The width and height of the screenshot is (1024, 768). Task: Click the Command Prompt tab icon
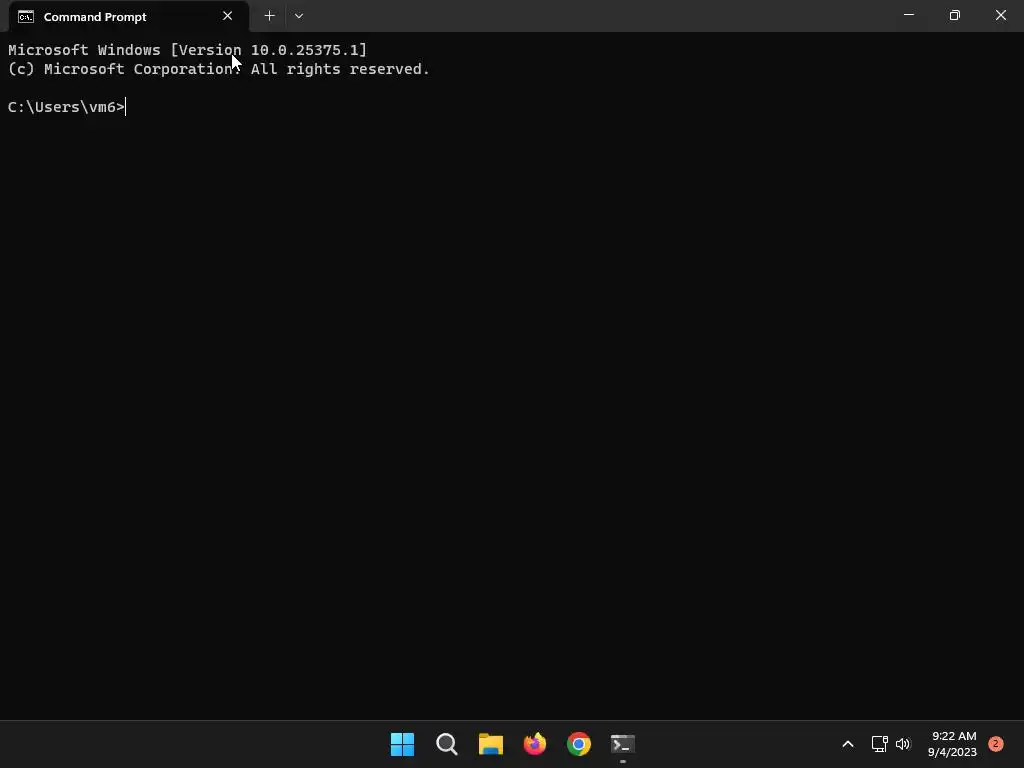coord(26,16)
